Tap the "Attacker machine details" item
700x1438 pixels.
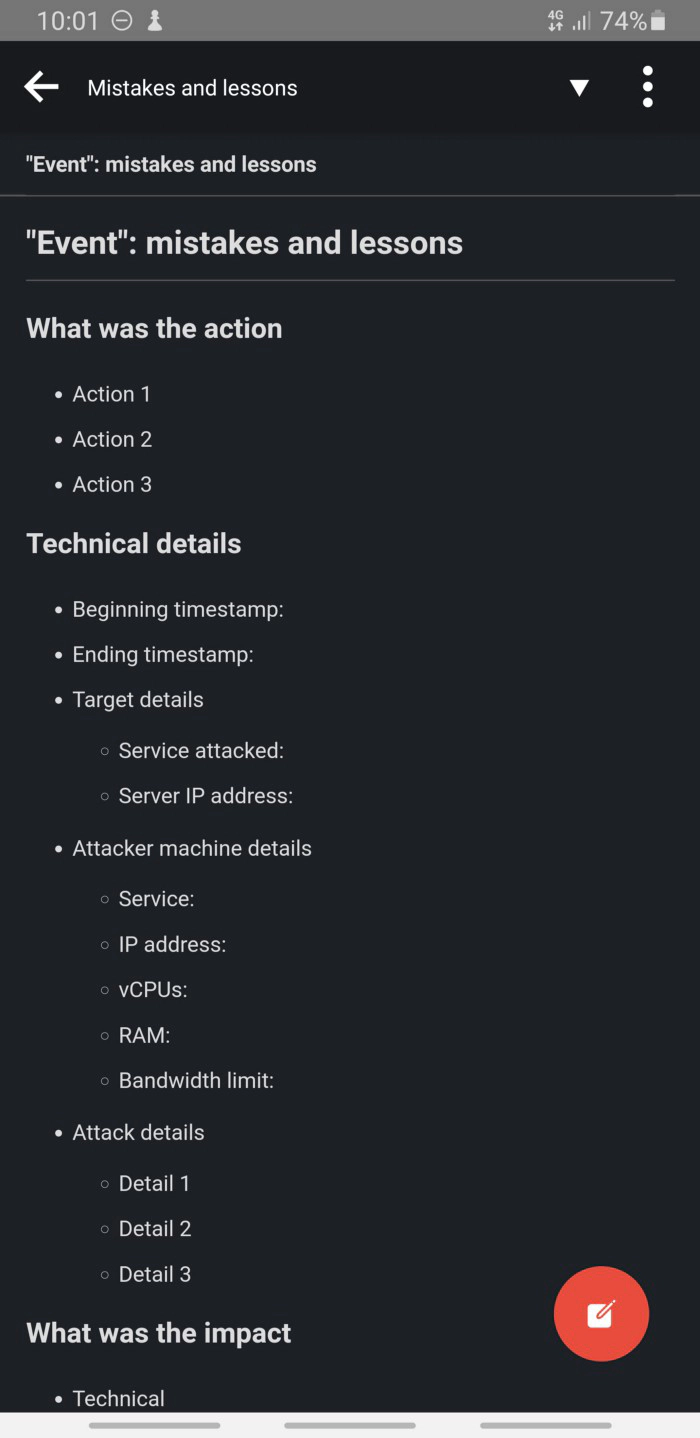192,848
